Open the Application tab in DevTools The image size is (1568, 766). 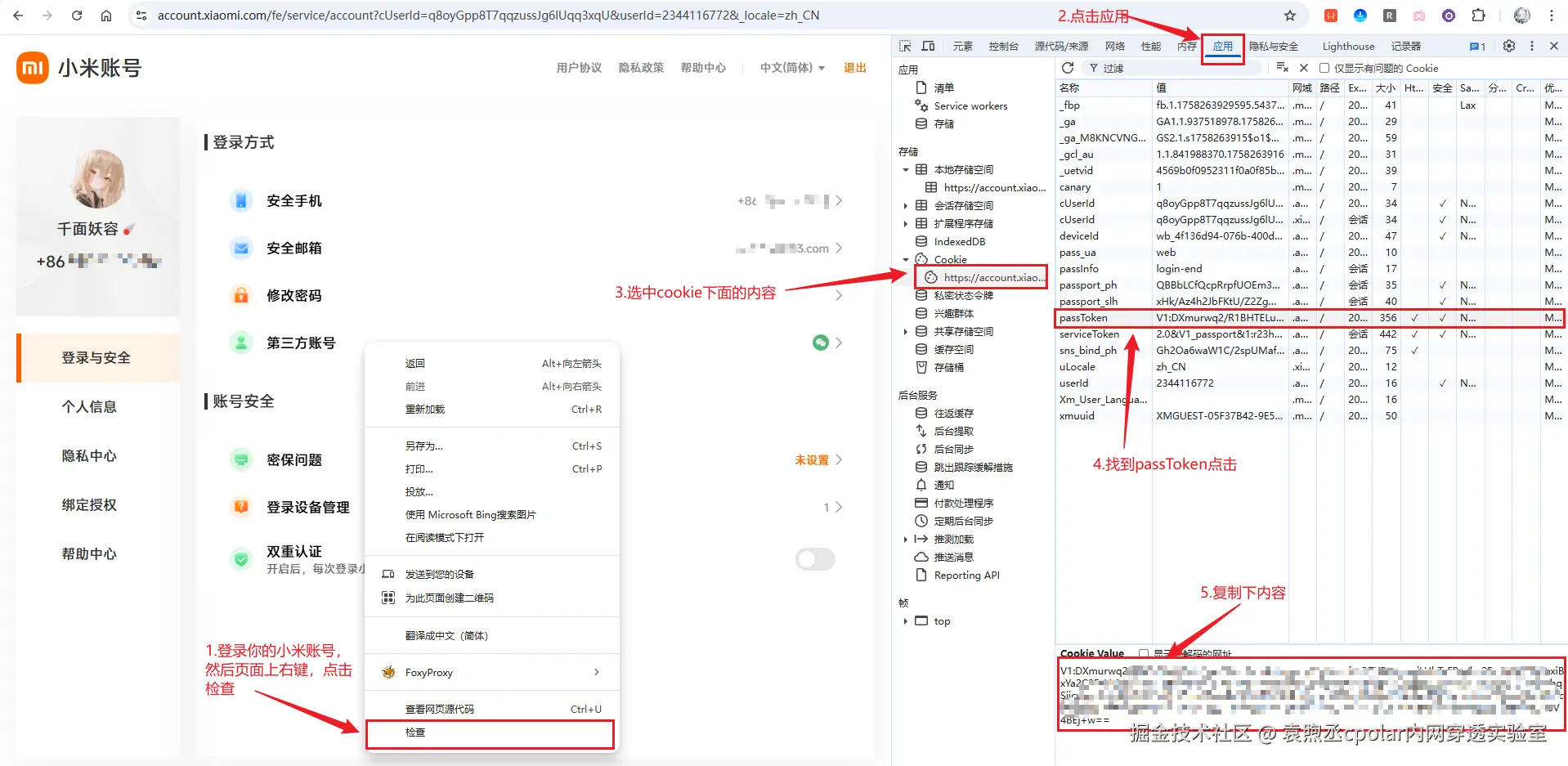pyautogui.click(x=1223, y=47)
